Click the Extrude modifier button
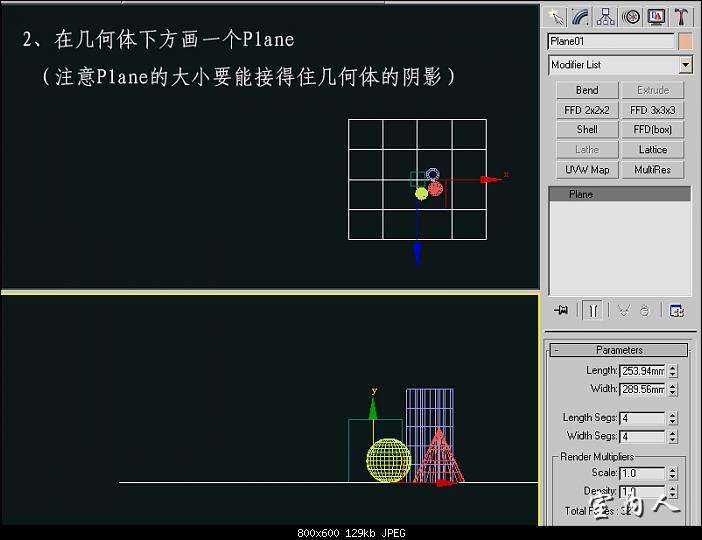Image resolution: width=702 pixels, height=540 pixels. point(652,90)
